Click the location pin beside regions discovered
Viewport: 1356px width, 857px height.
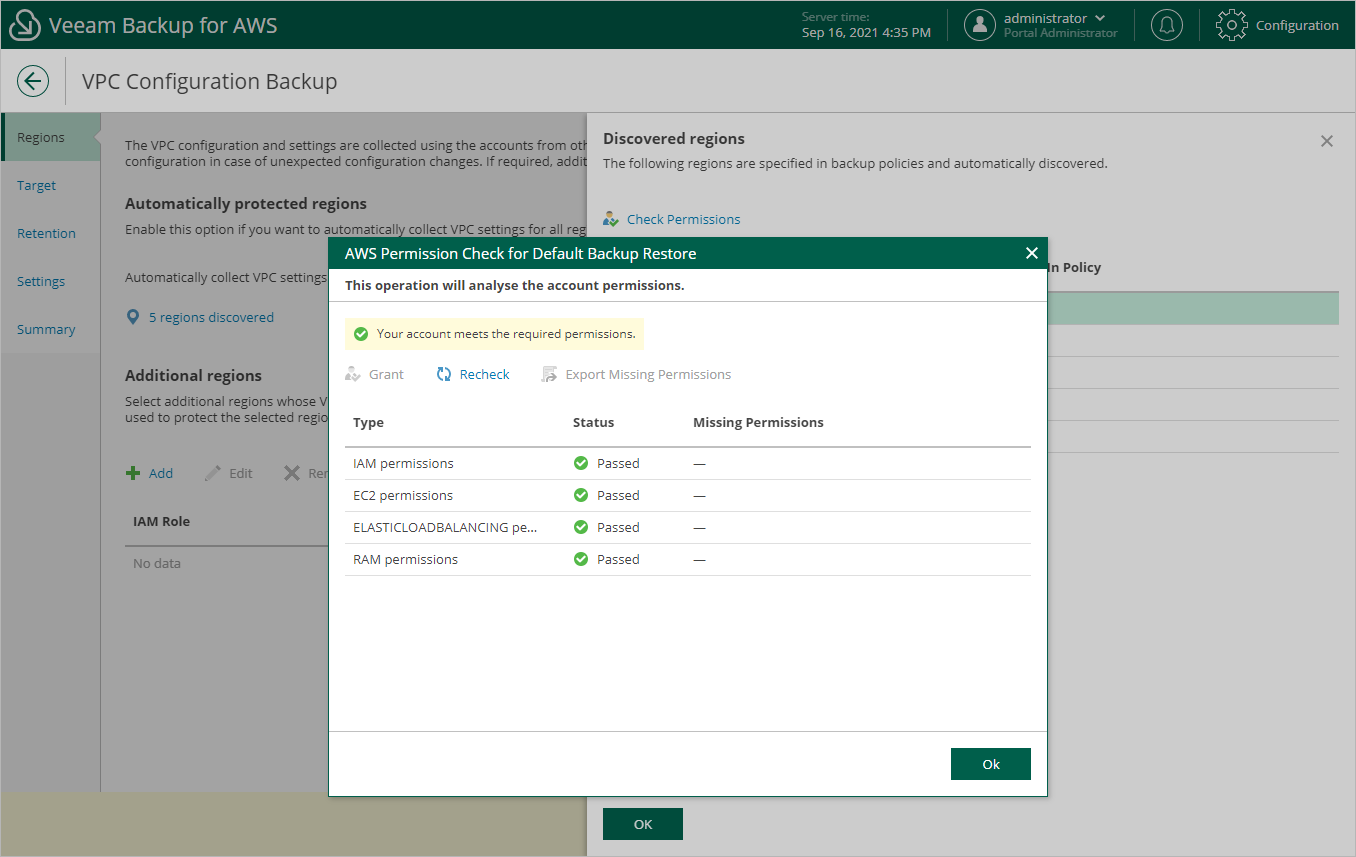[x=133, y=317]
